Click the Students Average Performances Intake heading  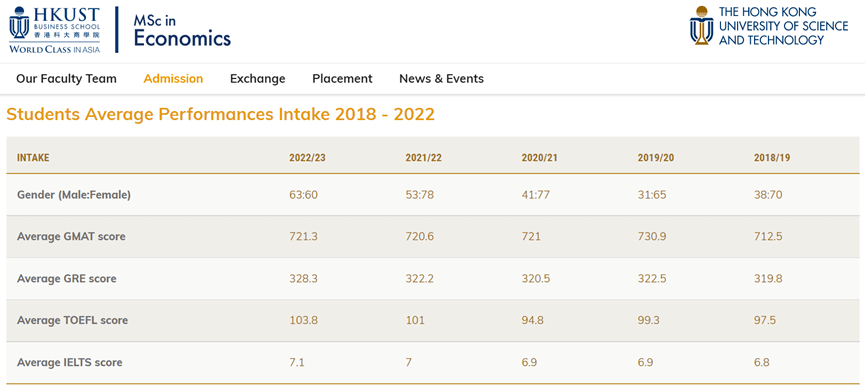pos(221,114)
